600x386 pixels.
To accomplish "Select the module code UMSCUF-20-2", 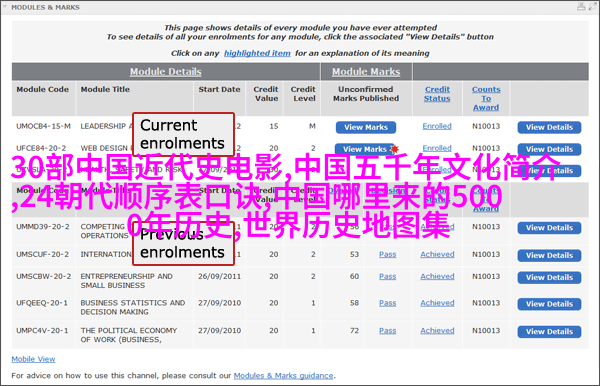I will [x=42, y=254].
